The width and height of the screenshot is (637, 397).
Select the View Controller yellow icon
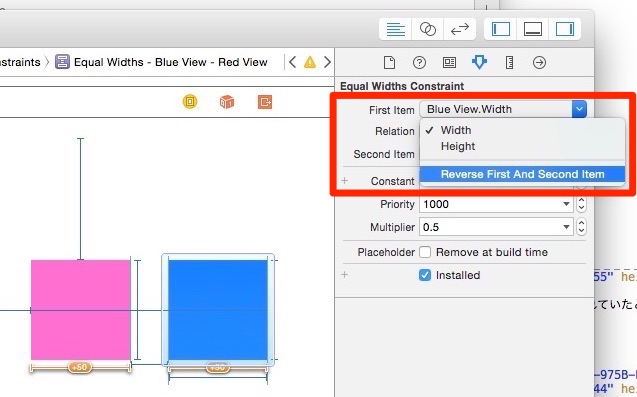point(190,101)
